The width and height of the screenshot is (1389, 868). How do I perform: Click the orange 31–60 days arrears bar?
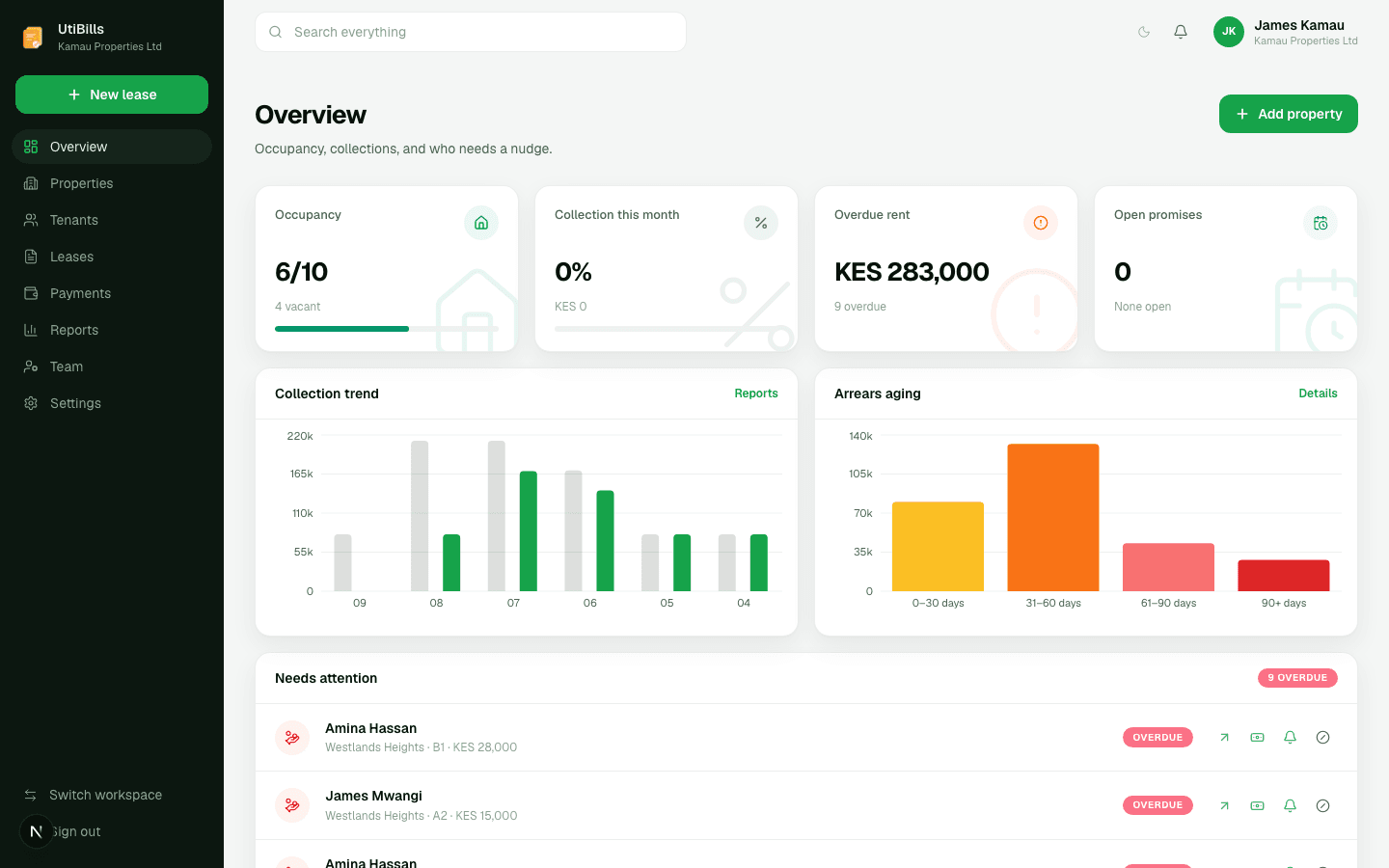click(x=1053, y=518)
